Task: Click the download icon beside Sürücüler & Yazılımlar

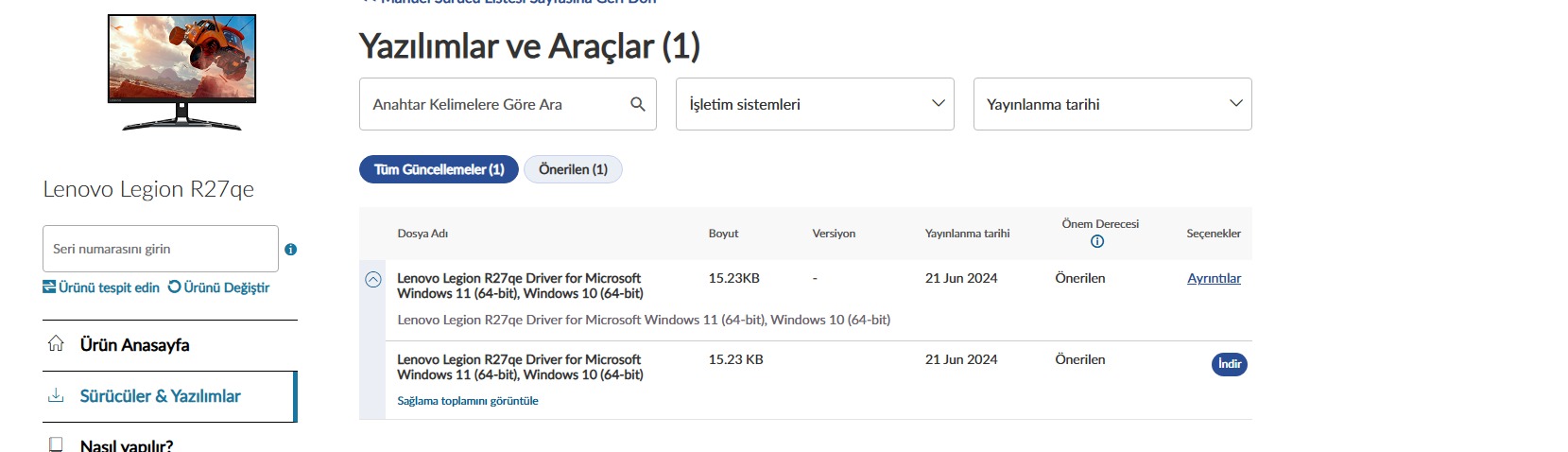Action: click(56, 395)
